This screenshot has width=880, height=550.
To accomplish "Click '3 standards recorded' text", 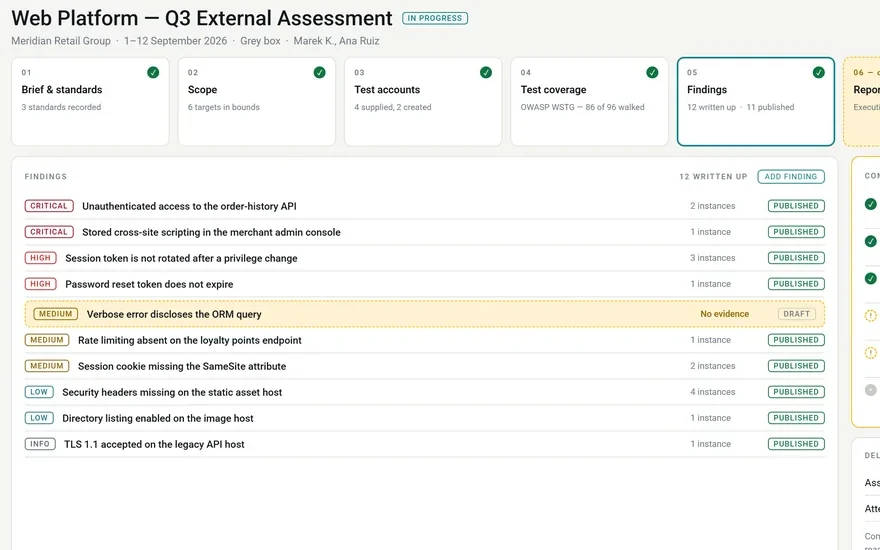I will [61, 107].
